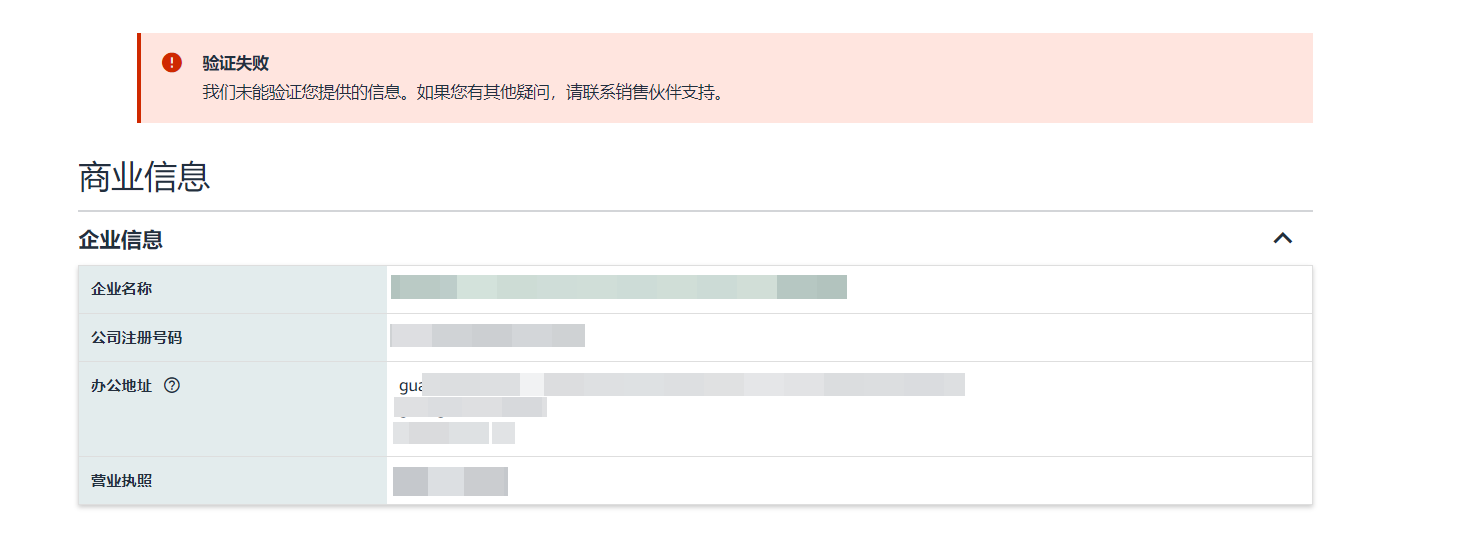
Task: Click the address line starting with "gua"
Action: click(x=680, y=385)
